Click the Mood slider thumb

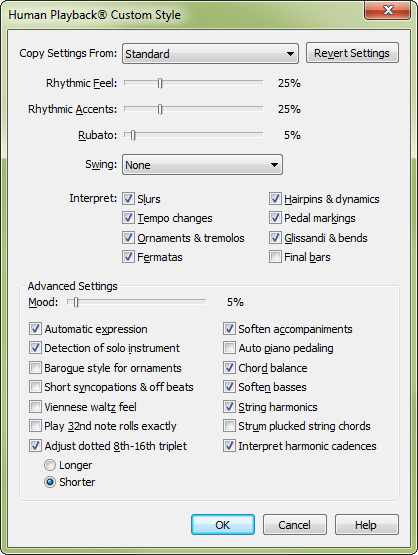[x=76, y=302]
